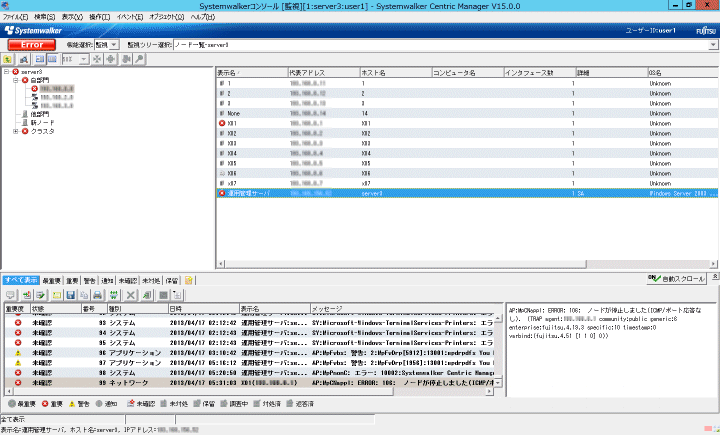The image size is (720, 435).
Task: Click the Systemwalker logo in banner
Action: [x=33, y=31]
